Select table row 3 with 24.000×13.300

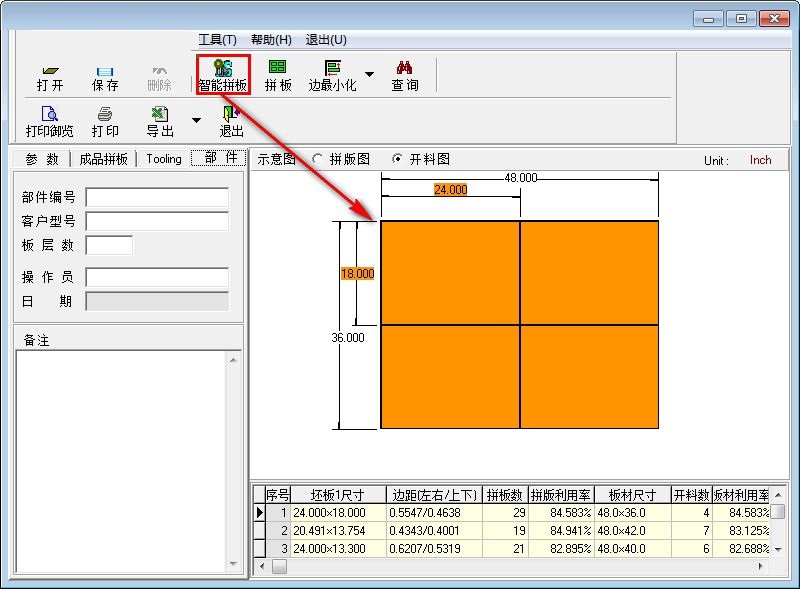click(512, 549)
